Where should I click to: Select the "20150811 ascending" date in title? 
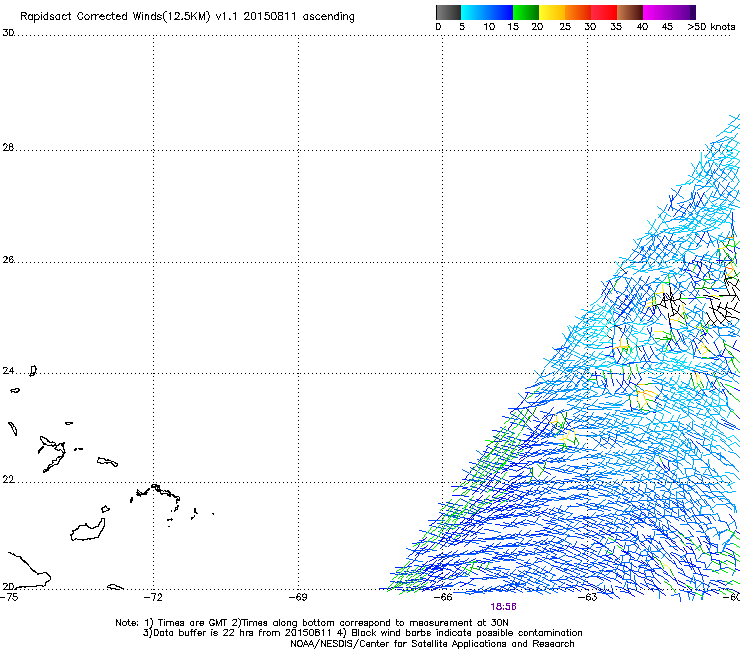coord(299,17)
